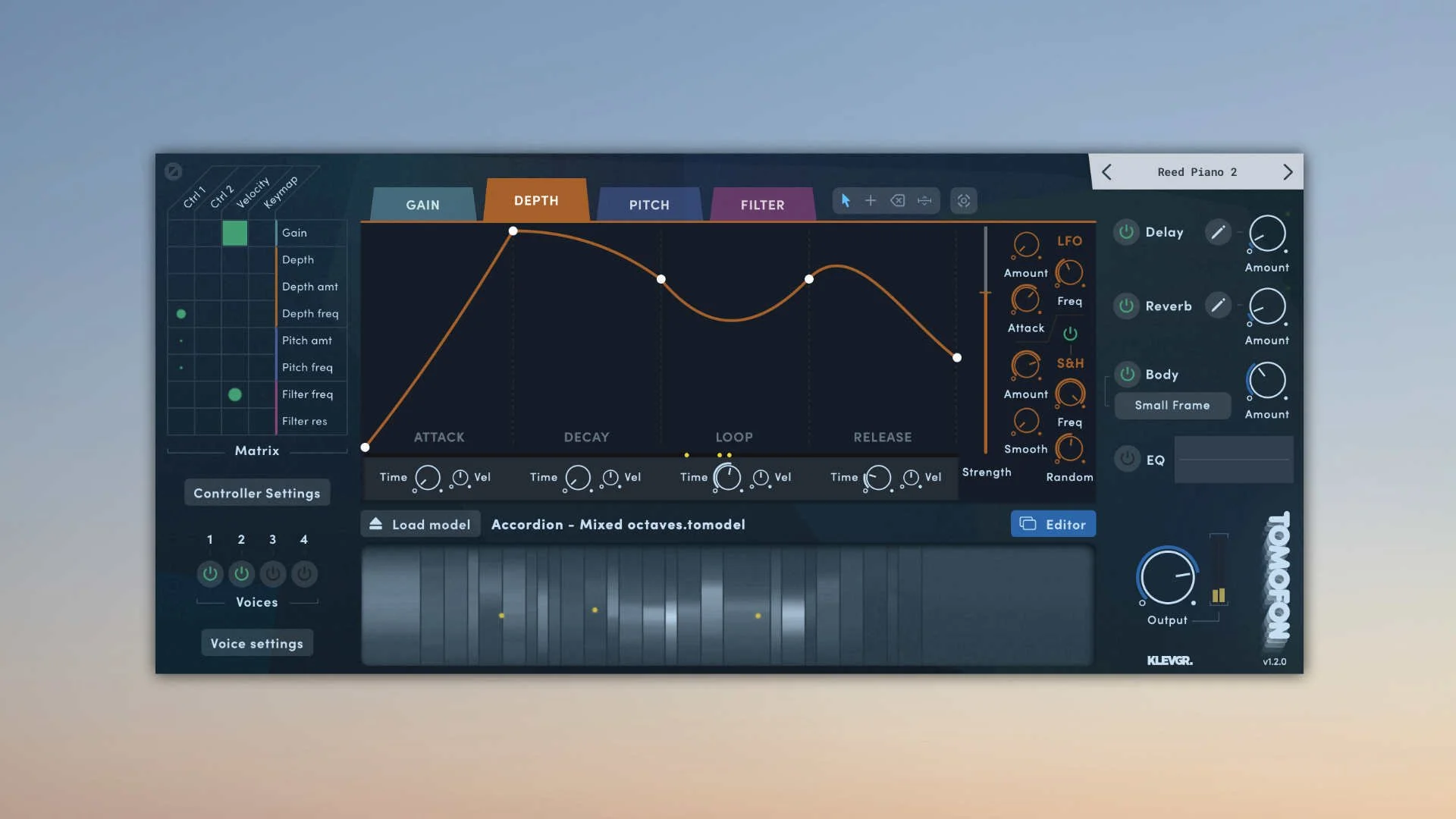Click the Output level knob
The image size is (1456, 819).
[x=1167, y=577]
